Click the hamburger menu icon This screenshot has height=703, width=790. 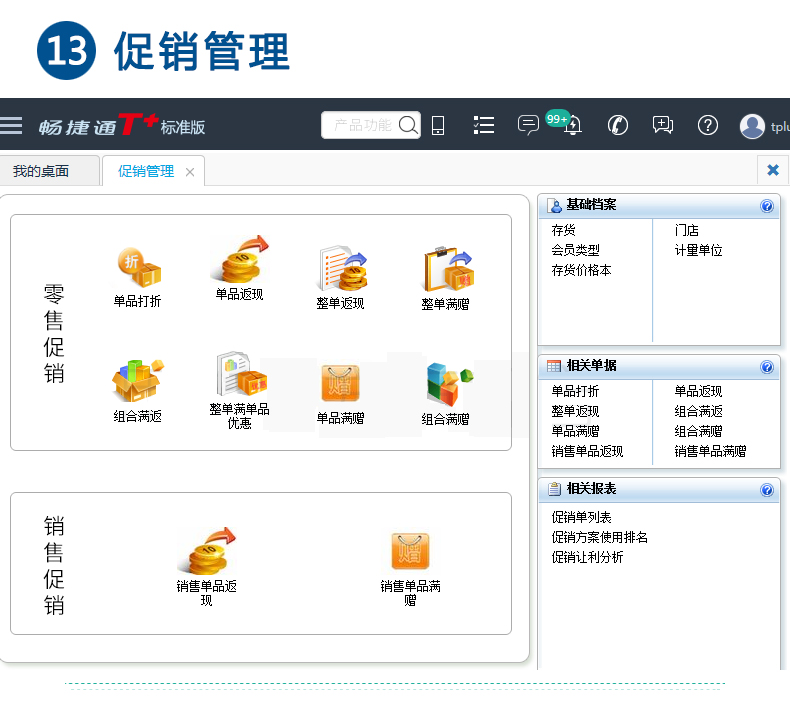[11, 125]
